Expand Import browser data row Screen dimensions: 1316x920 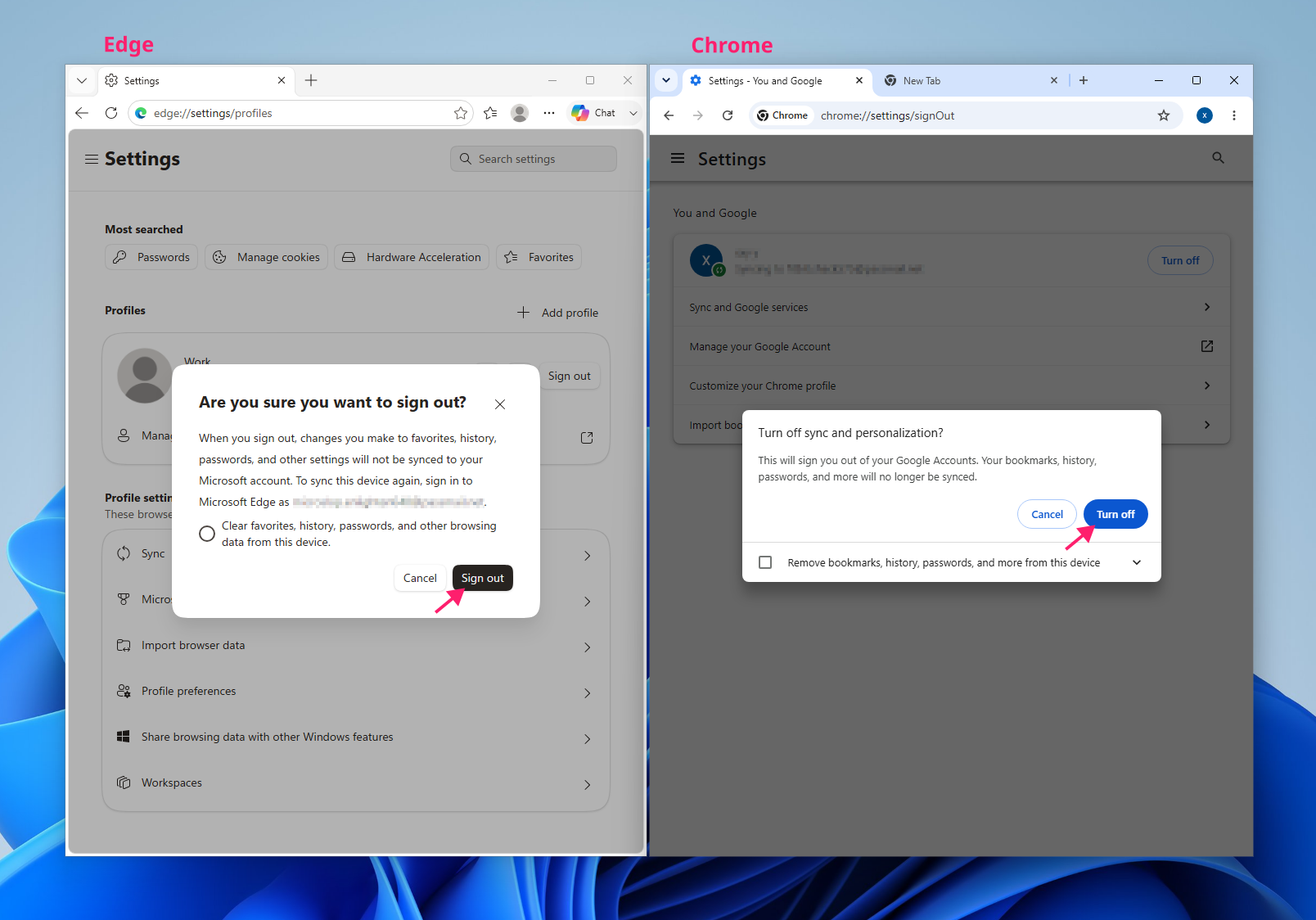(x=356, y=646)
